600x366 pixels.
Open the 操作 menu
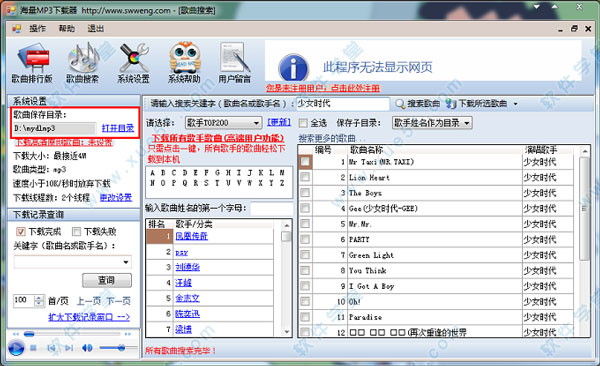point(38,29)
